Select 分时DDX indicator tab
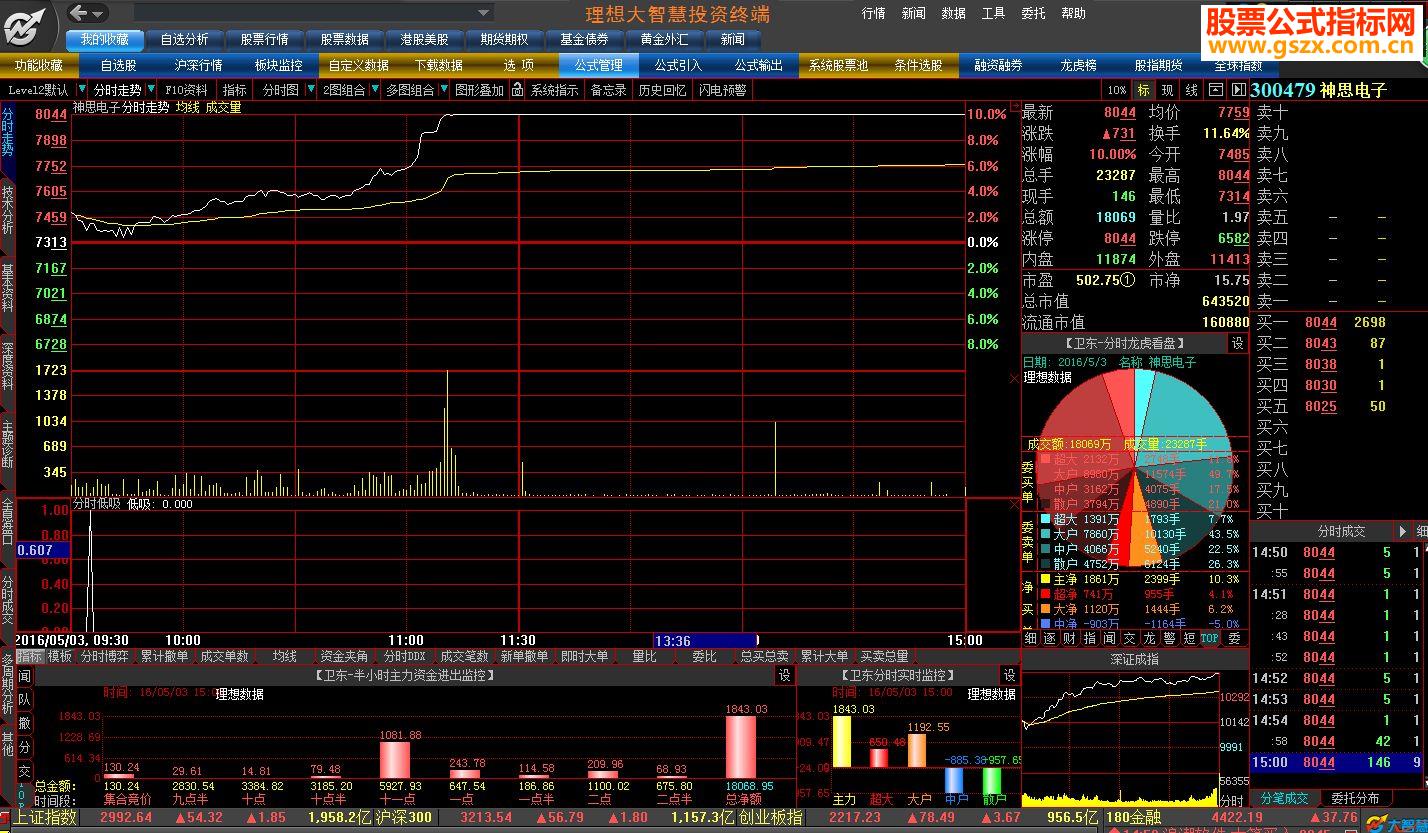 click(405, 656)
